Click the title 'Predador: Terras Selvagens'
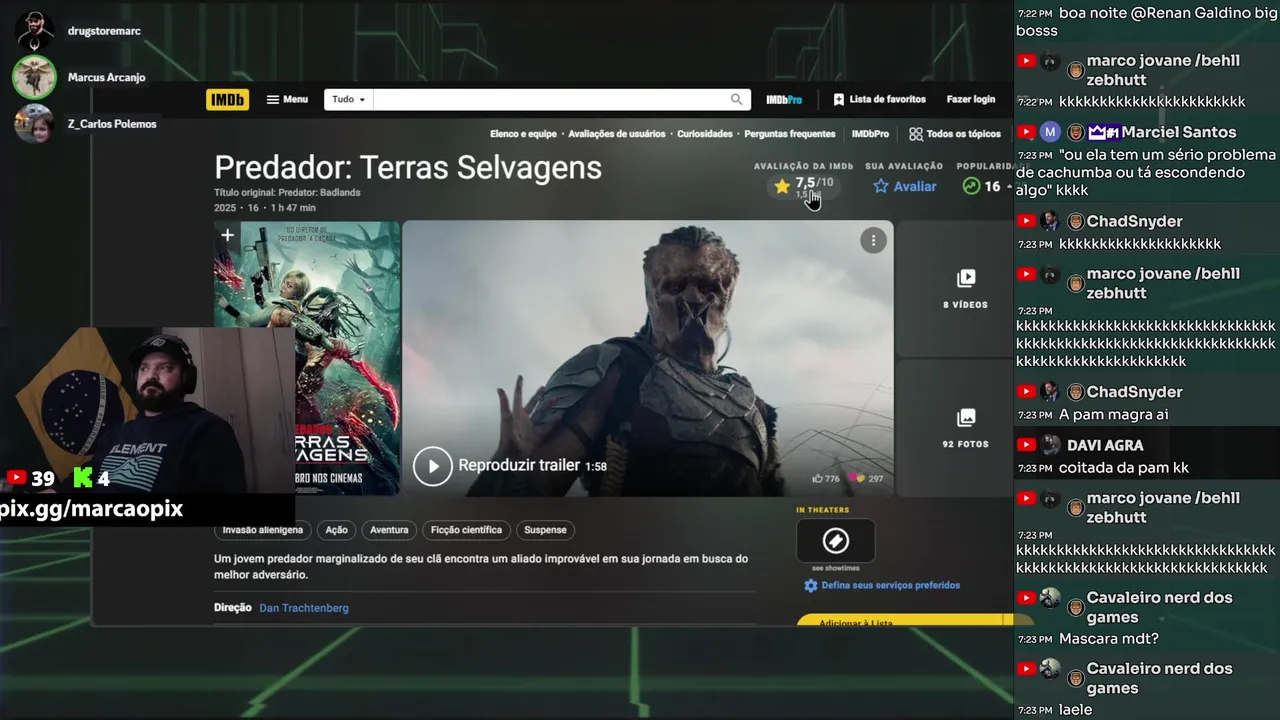This screenshot has height=720, width=1280. coord(408,167)
